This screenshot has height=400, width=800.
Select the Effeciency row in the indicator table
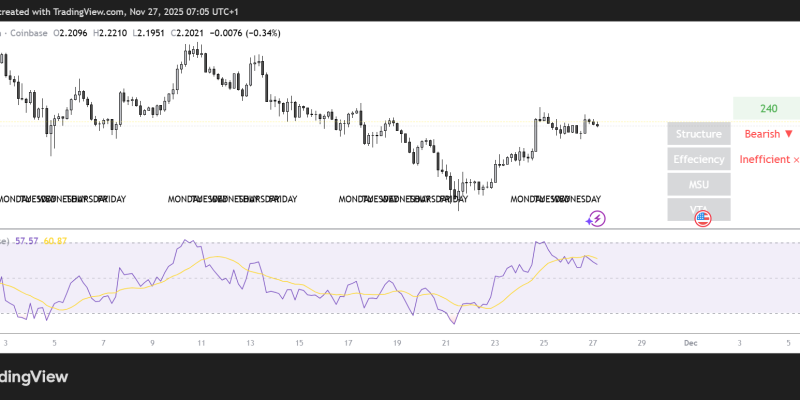click(698, 159)
